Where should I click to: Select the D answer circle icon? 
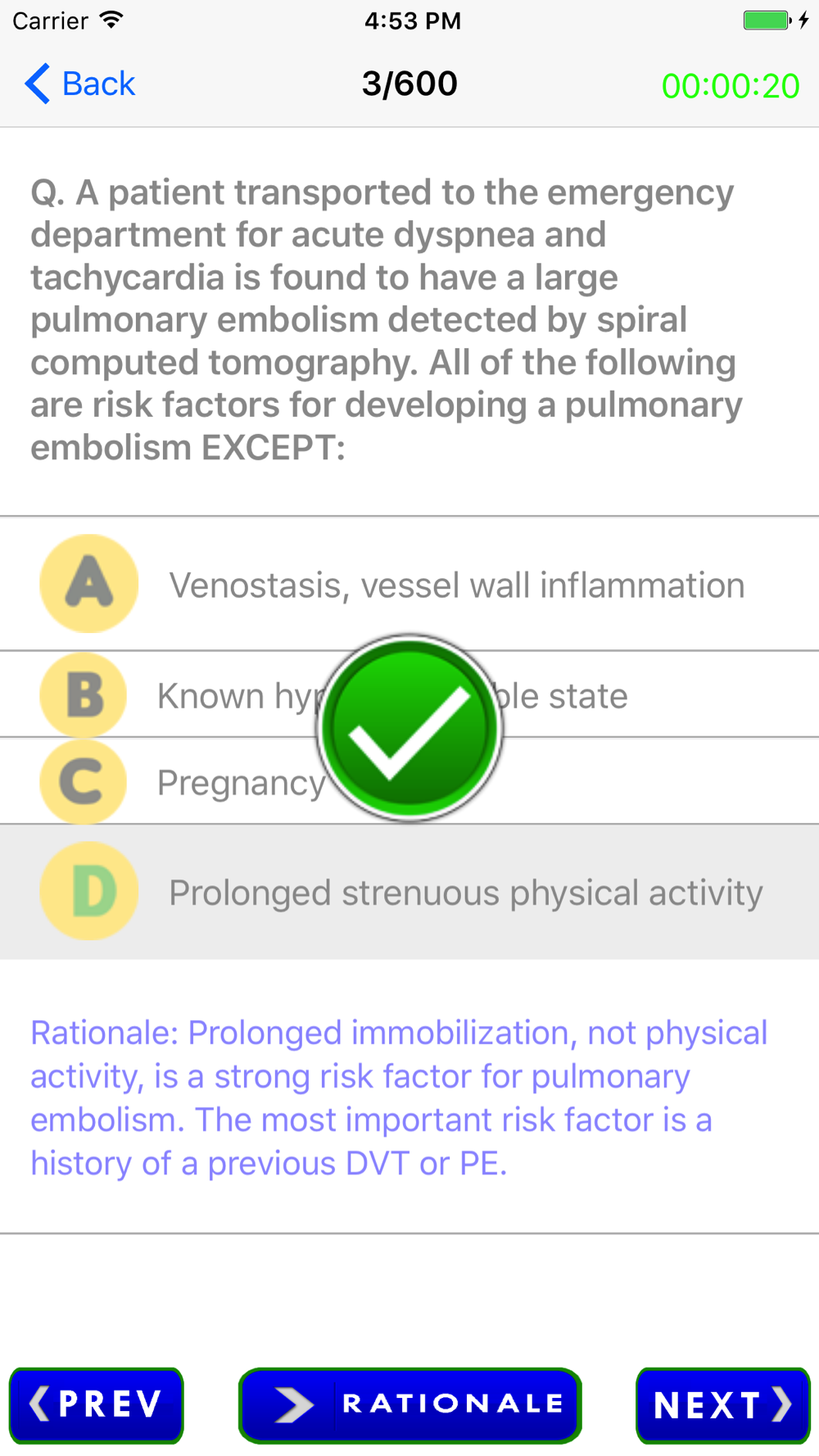click(x=88, y=891)
